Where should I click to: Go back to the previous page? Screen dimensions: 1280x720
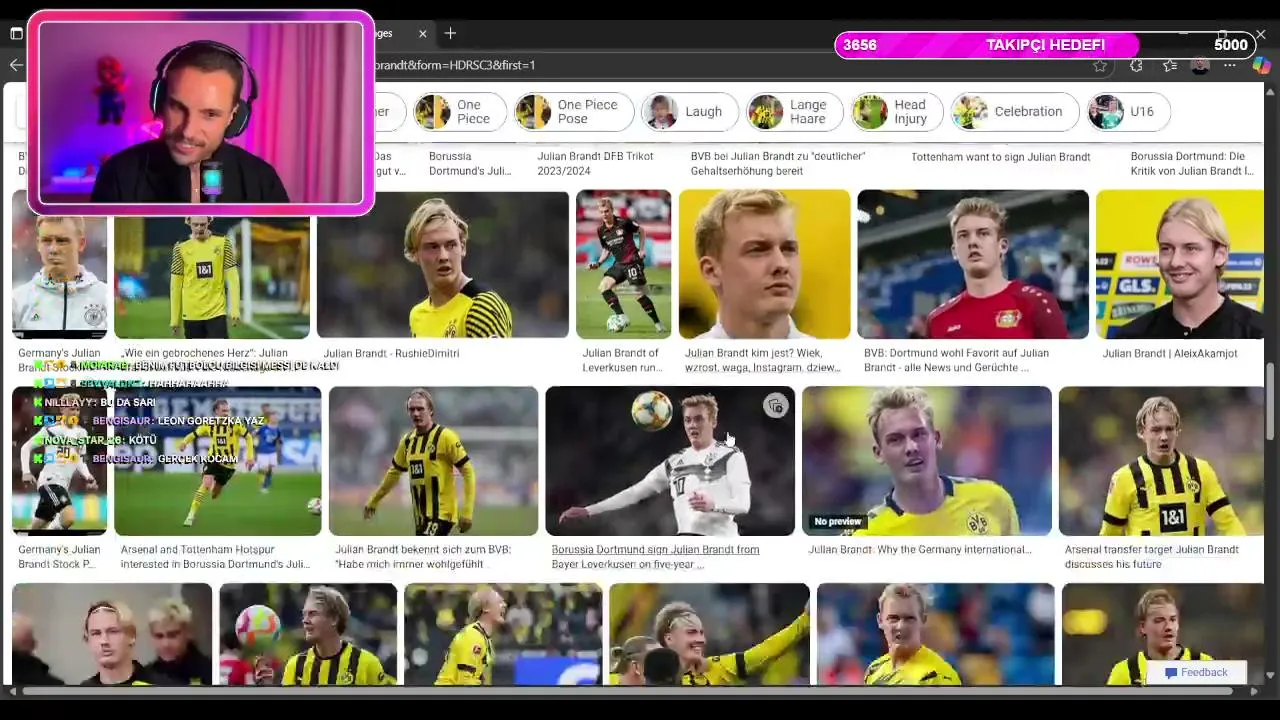[16, 65]
